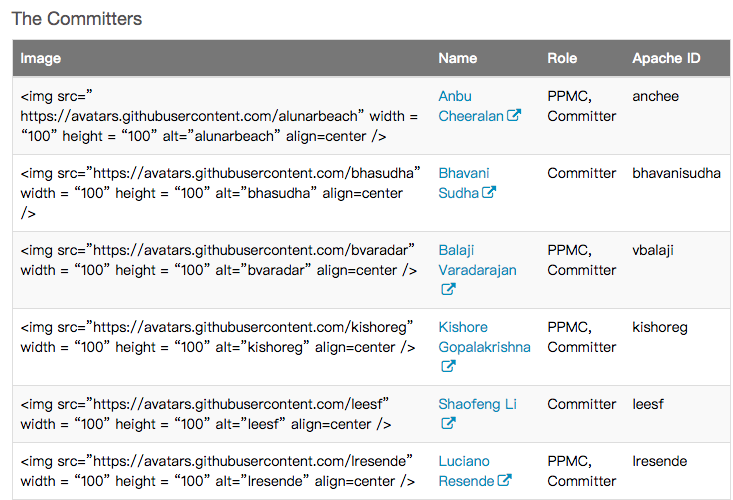Screen dimensions: 733x500
Task: Open Bhavani Sudha's profile link
Action: (463, 183)
